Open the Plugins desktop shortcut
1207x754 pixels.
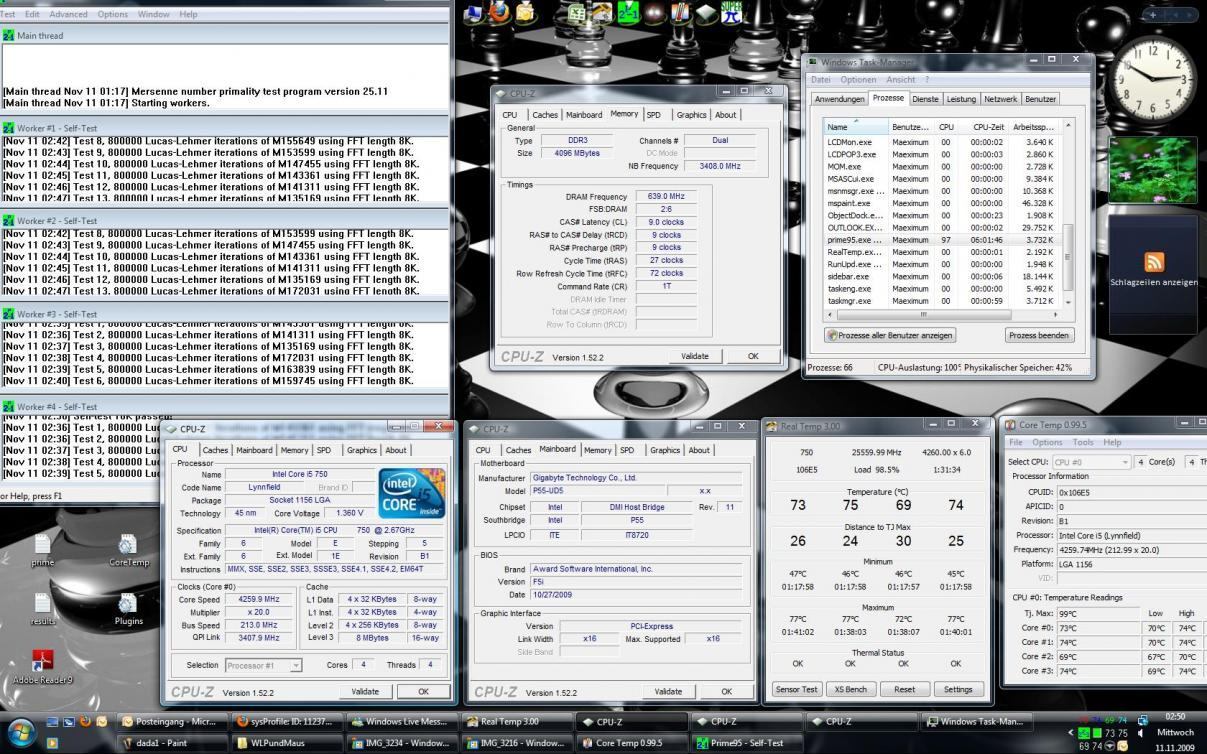coord(128,609)
